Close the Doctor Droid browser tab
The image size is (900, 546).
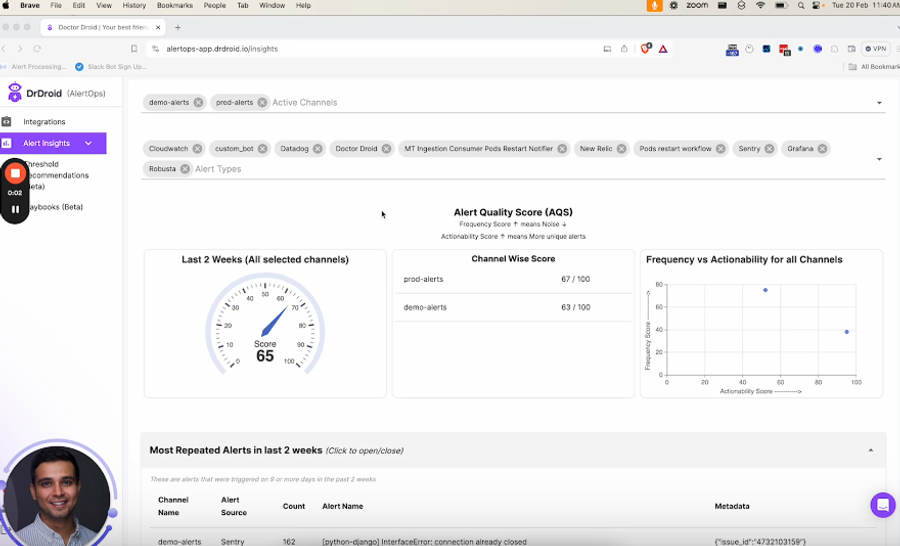[158, 27]
